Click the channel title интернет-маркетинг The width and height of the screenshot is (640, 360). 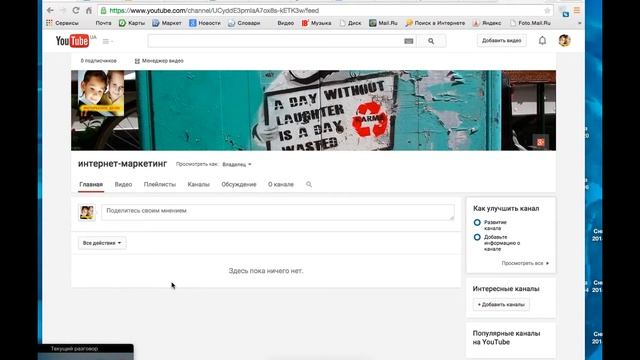[x=122, y=164]
